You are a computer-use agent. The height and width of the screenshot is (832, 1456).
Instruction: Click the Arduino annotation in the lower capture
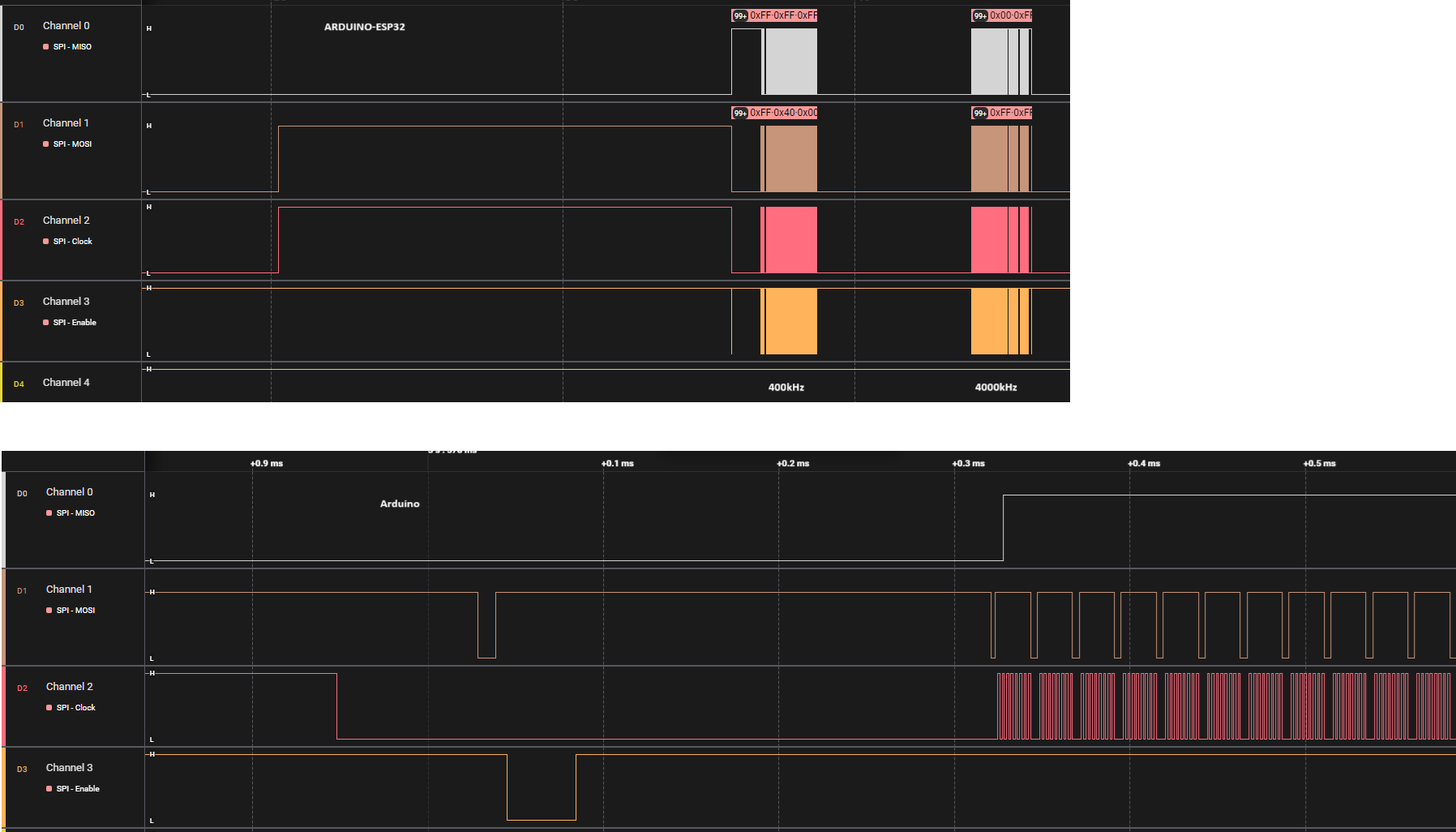pos(400,504)
